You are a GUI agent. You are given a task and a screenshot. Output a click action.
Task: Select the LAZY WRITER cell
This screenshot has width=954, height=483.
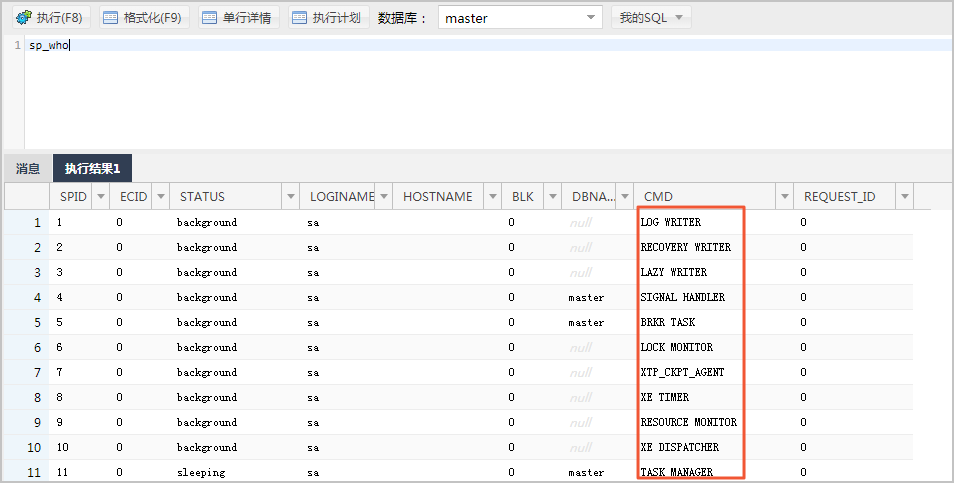tap(674, 272)
